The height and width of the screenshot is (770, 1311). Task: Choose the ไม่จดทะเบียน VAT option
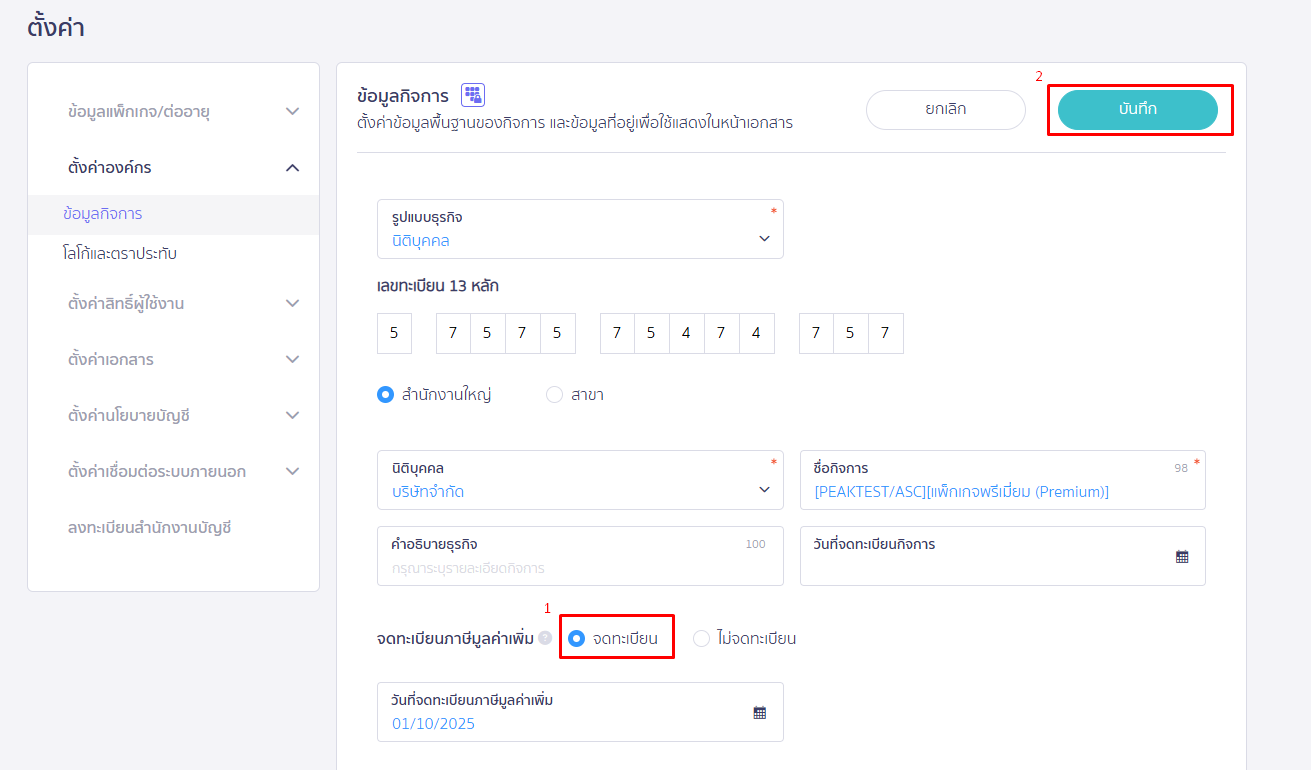coord(702,638)
